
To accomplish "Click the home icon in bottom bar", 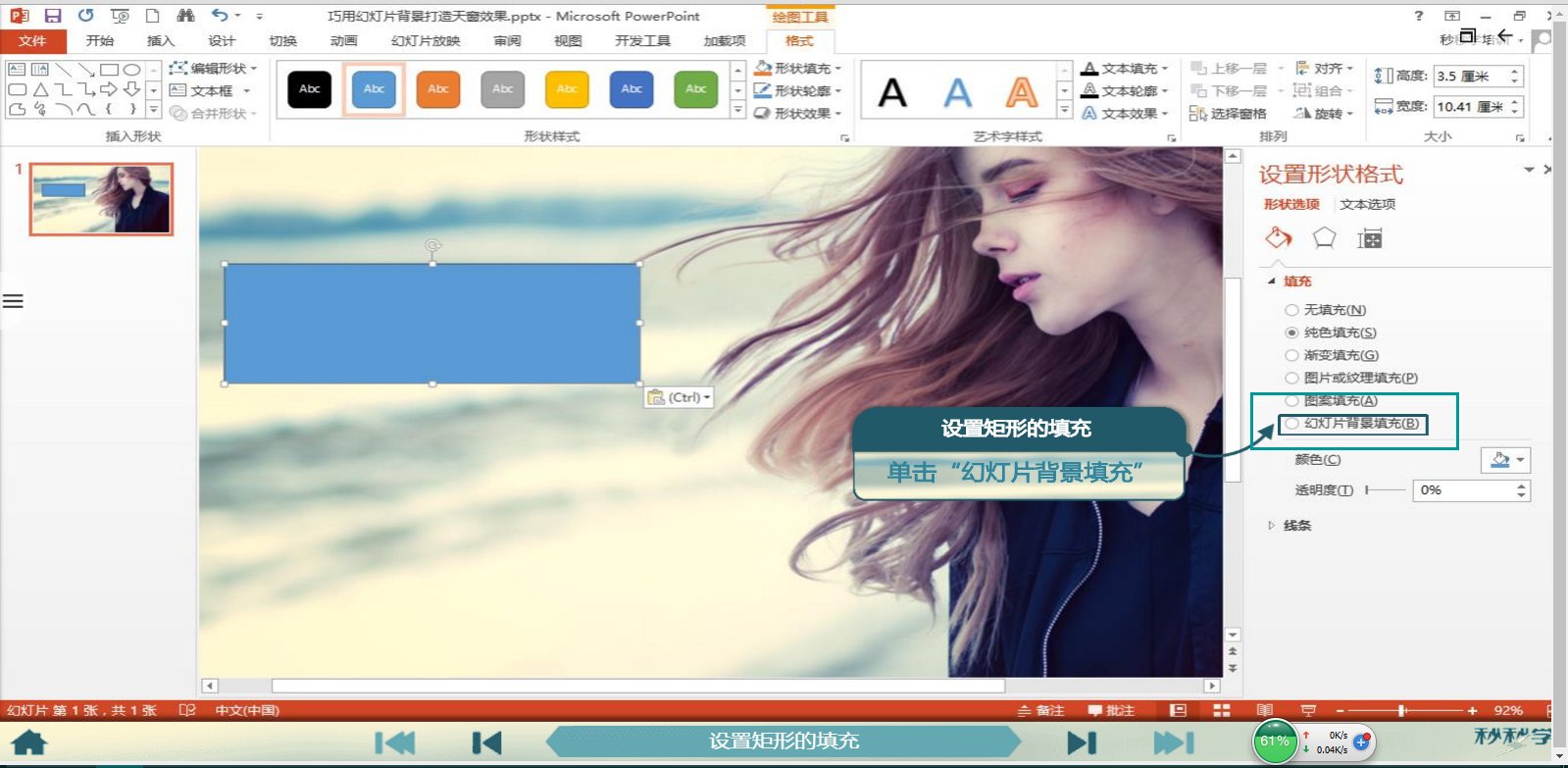I will (x=29, y=742).
